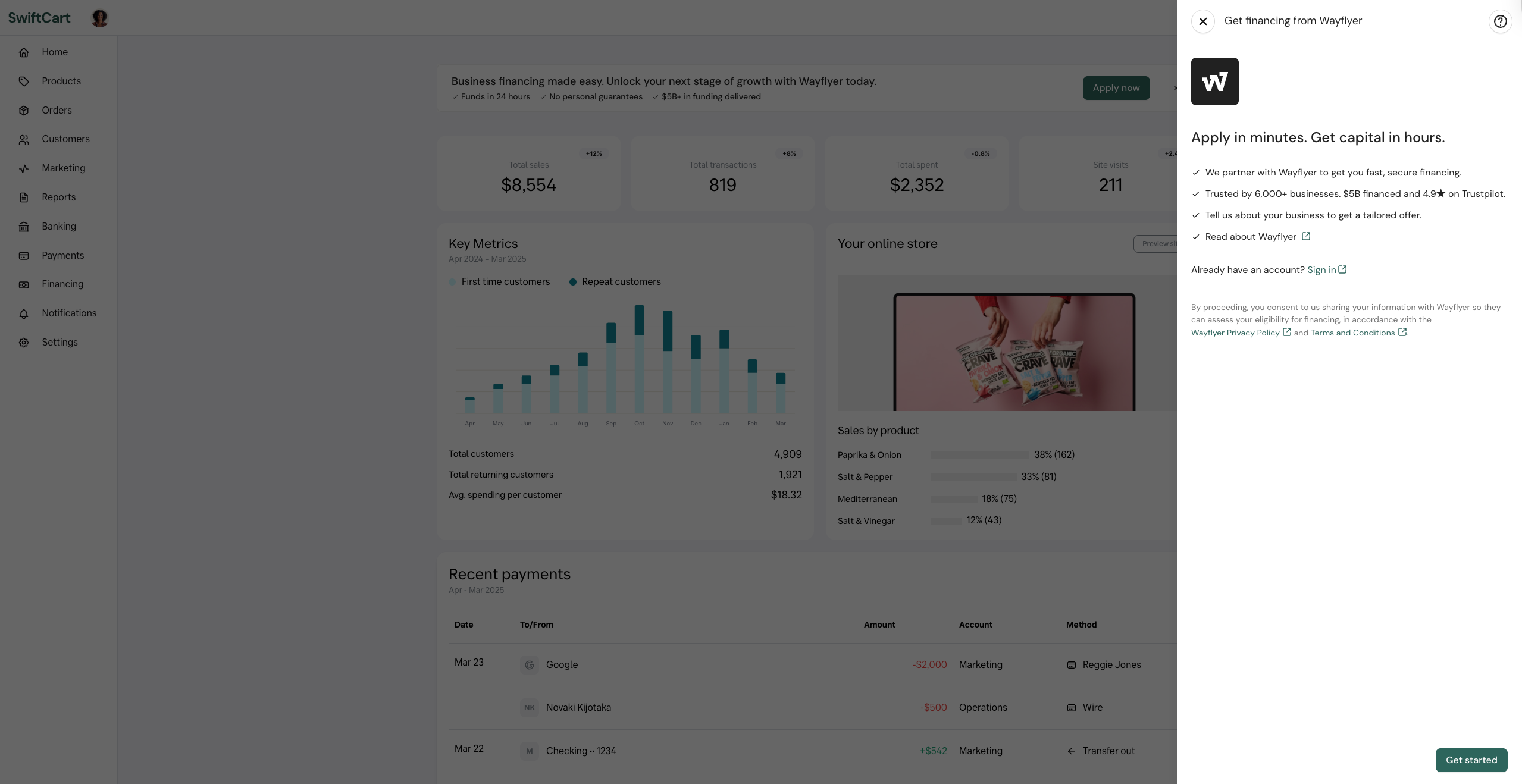Click the Reports document icon

(24, 197)
